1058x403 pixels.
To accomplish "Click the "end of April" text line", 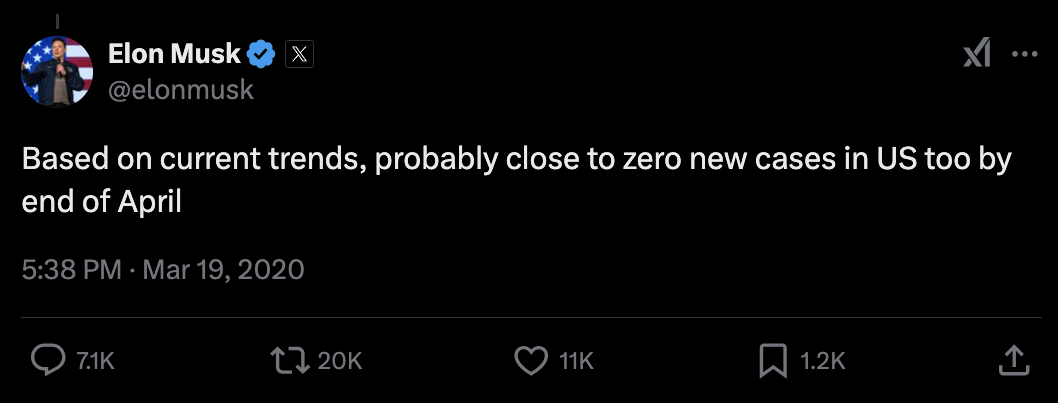I will coord(101,201).
